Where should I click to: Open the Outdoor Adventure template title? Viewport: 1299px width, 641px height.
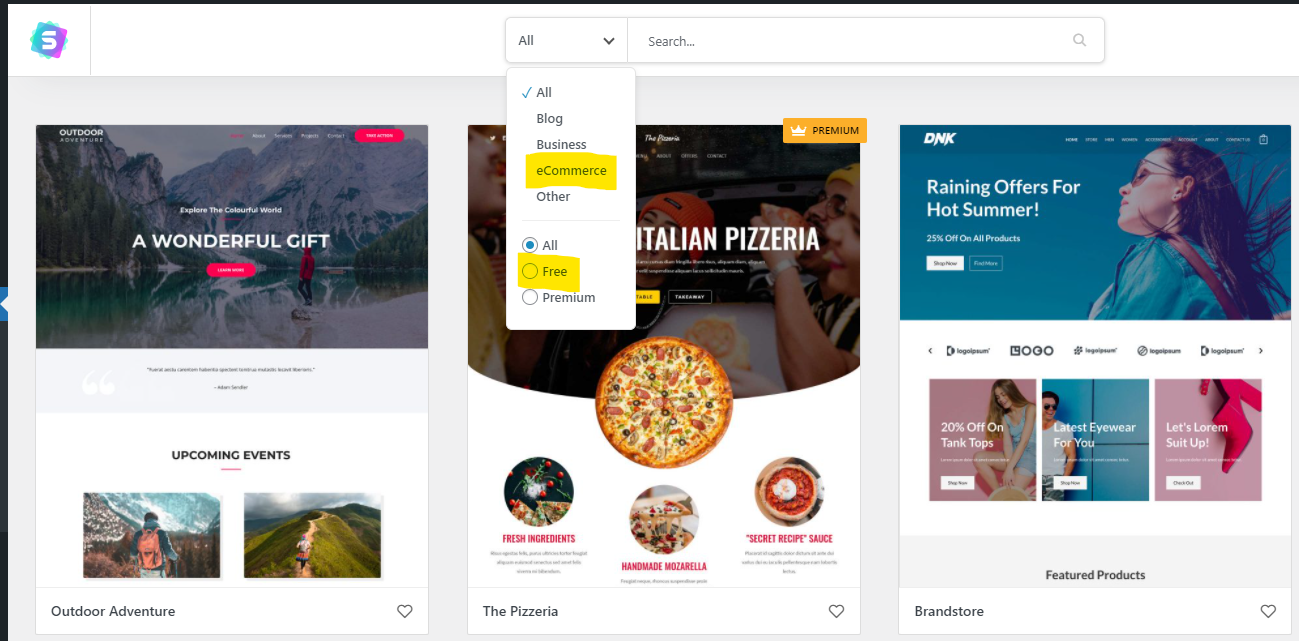click(113, 611)
